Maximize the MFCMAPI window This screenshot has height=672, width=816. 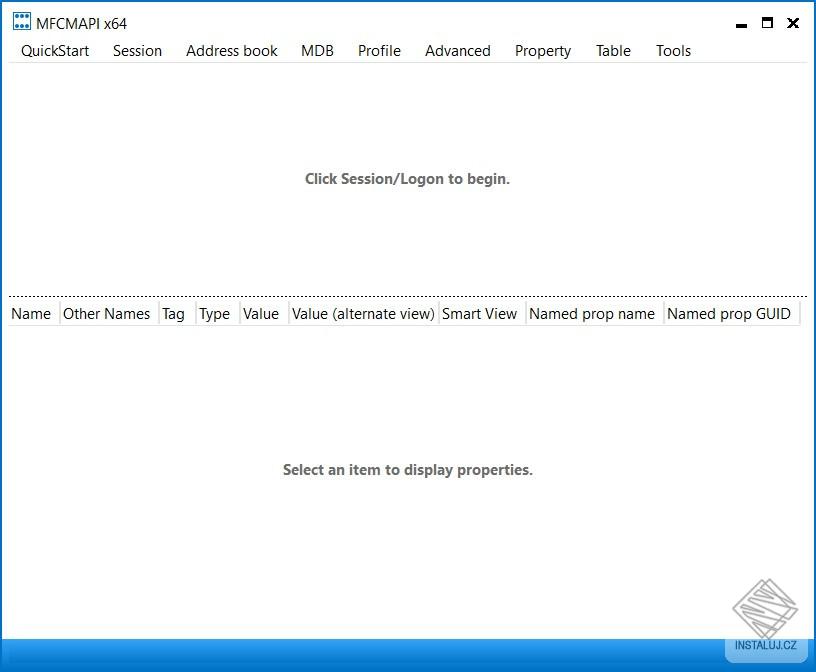(x=767, y=23)
